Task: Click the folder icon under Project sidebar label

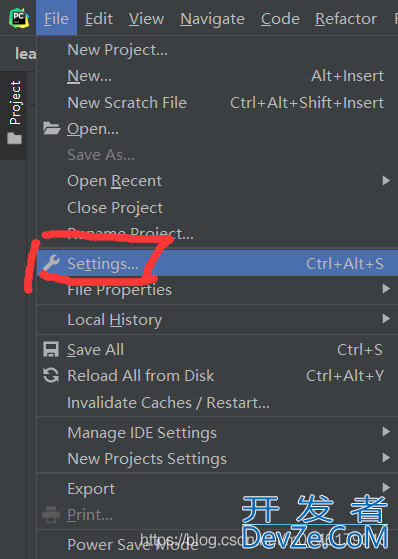Action: tap(15, 138)
